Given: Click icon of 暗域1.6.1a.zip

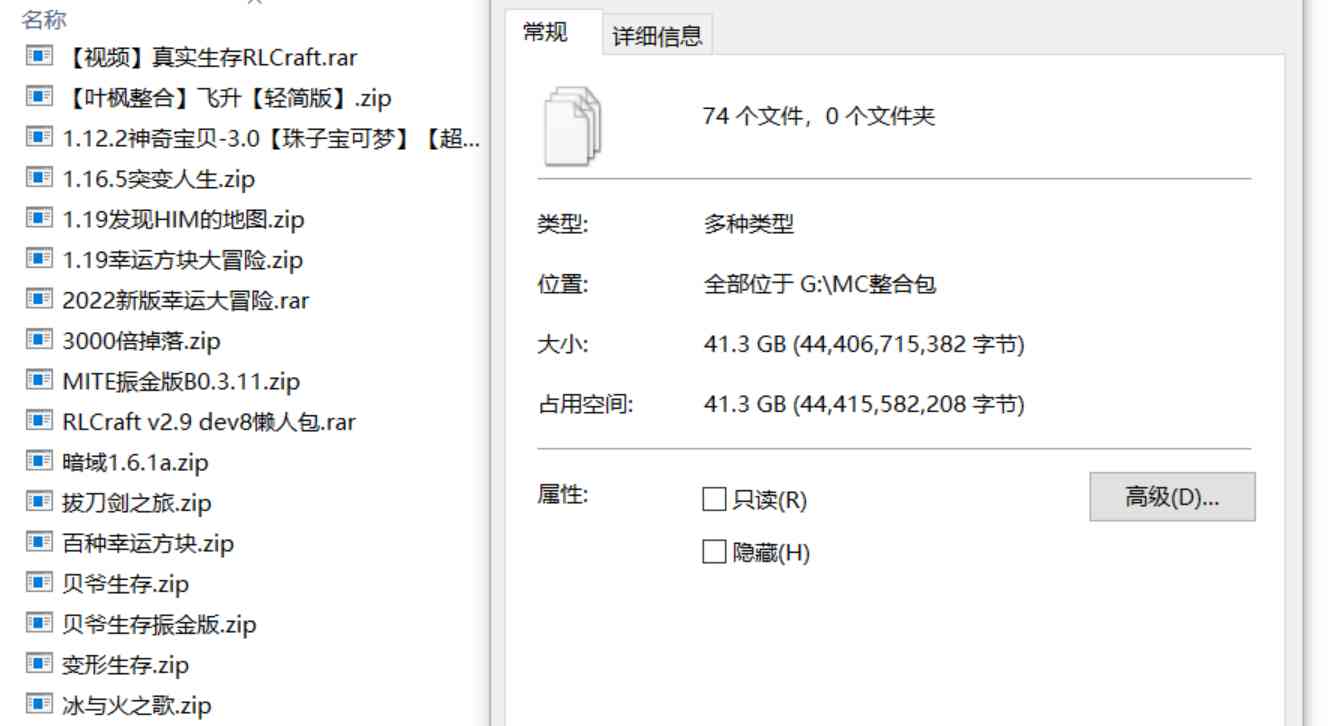Looking at the screenshot, I should 39,461.
